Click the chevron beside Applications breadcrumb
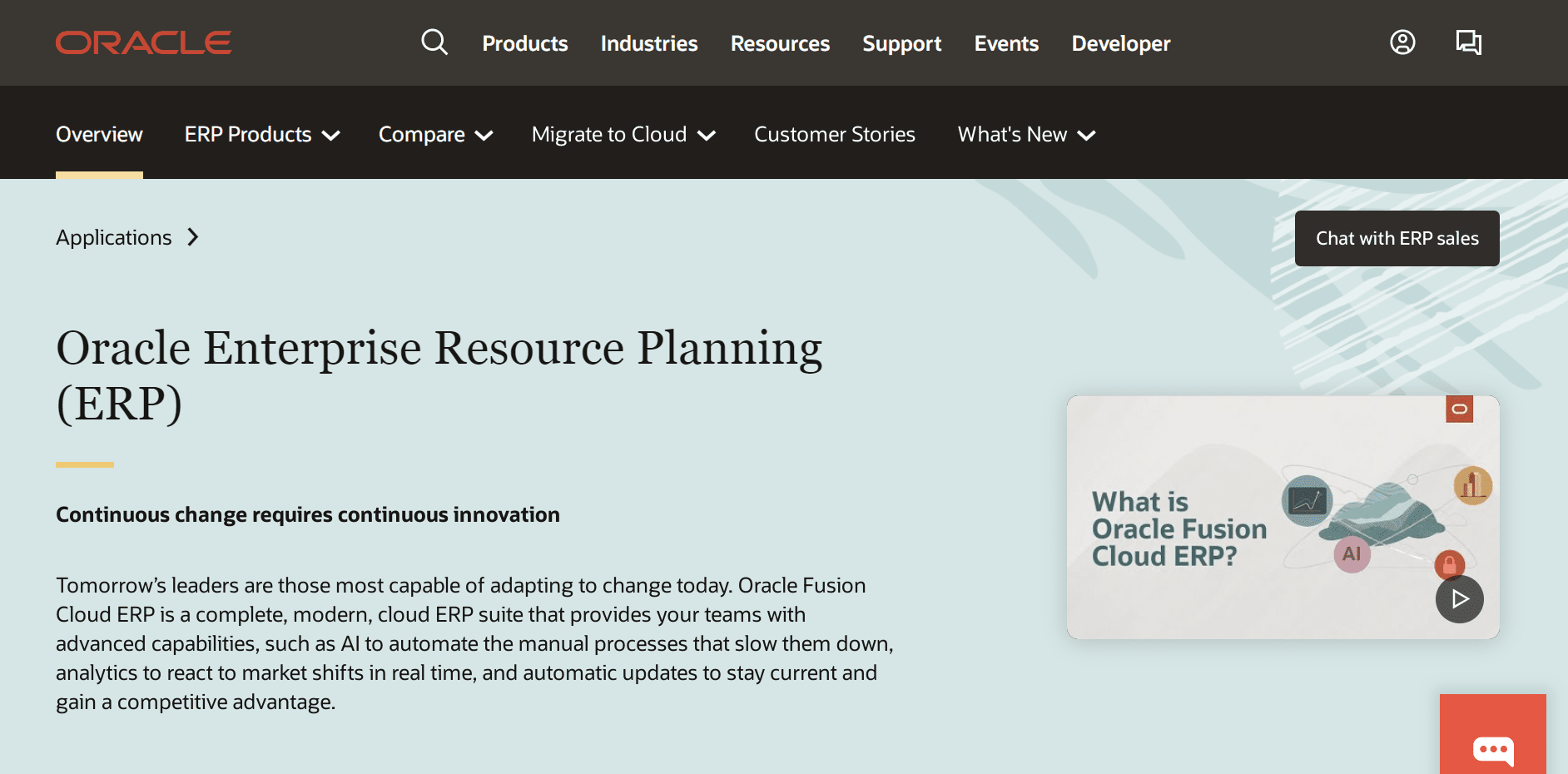The width and height of the screenshot is (1568, 774). pos(193,238)
